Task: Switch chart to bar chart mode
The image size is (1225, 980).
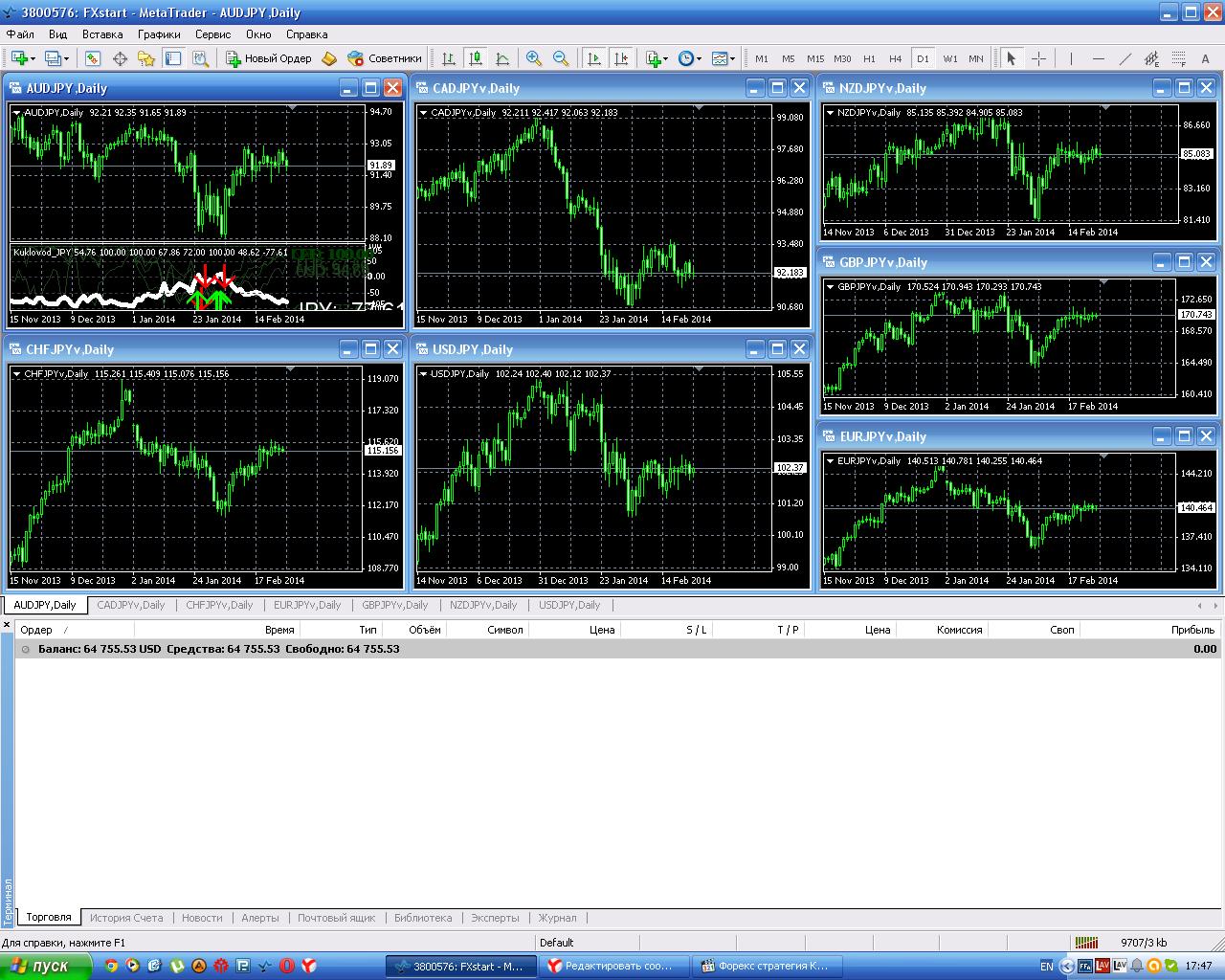Action: [x=449, y=58]
